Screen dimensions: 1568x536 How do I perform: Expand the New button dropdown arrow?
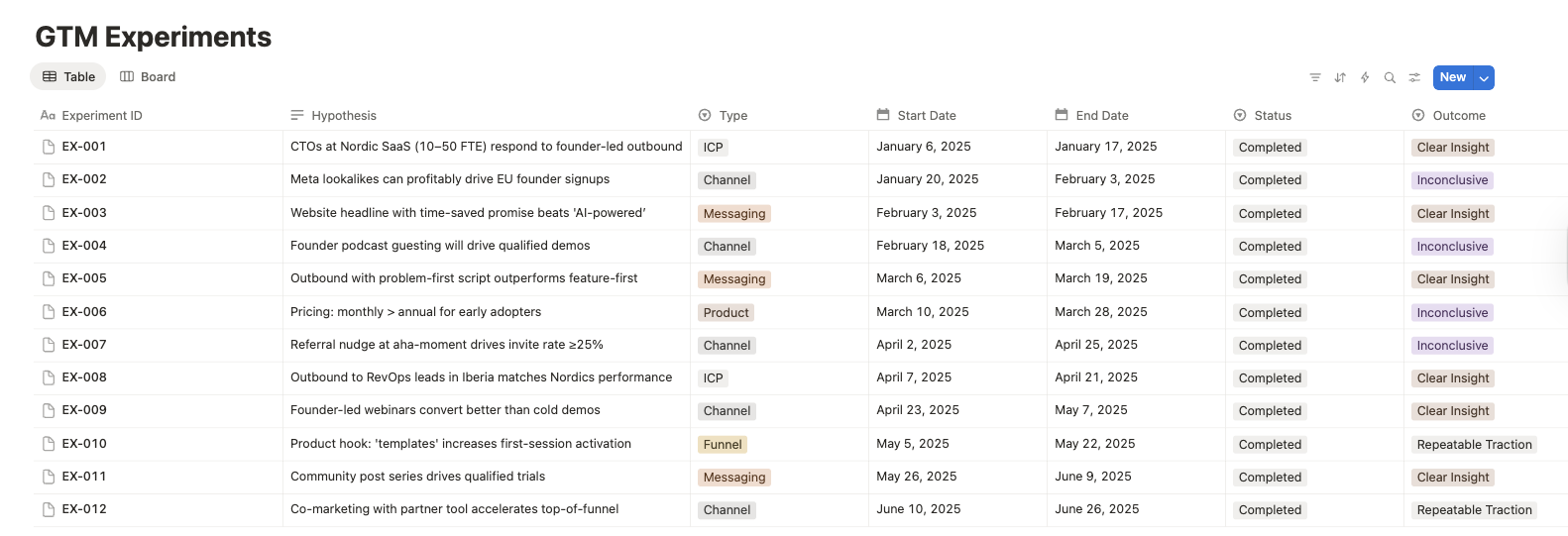1484,77
